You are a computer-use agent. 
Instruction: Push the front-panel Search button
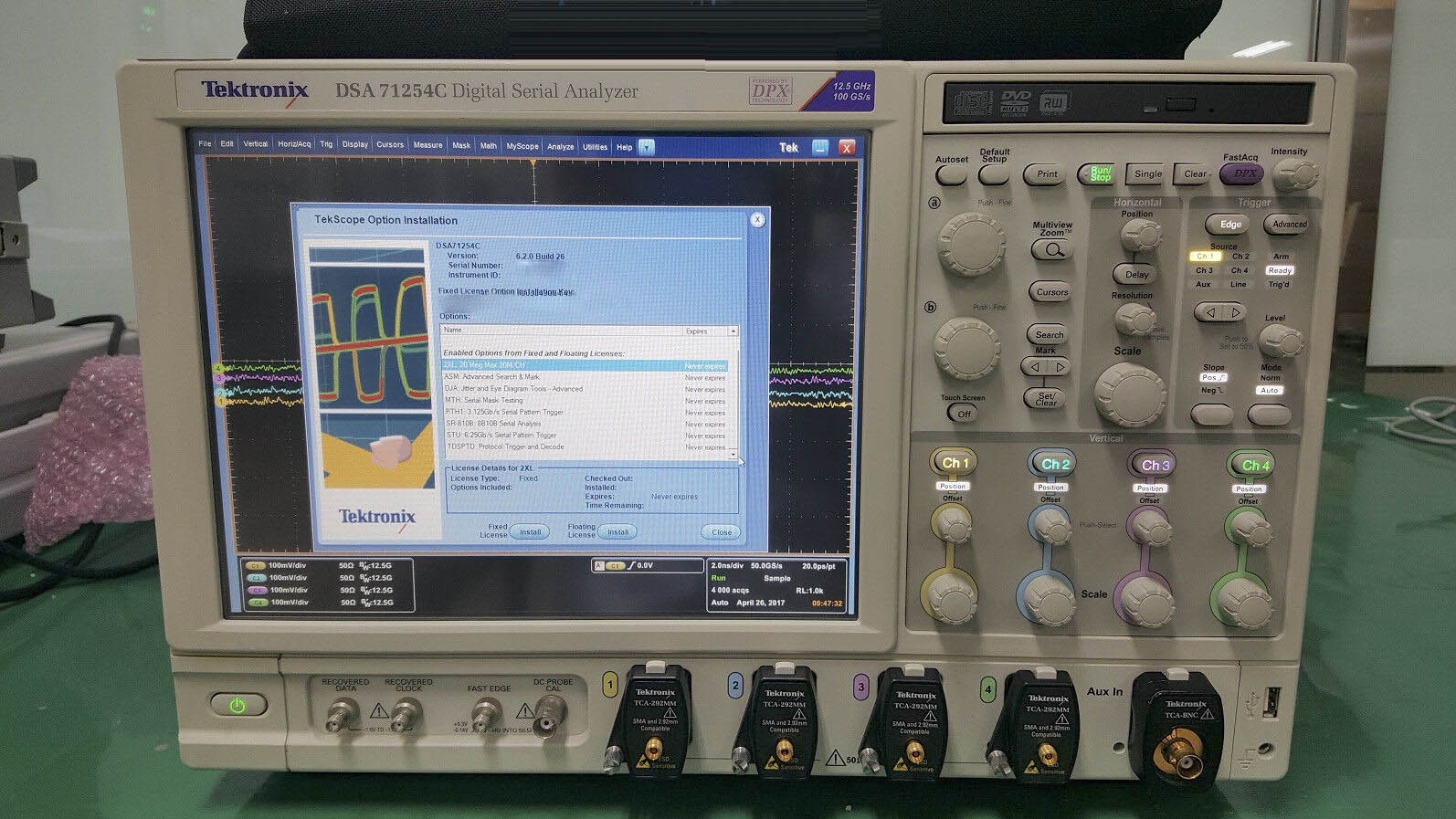pos(1050,334)
